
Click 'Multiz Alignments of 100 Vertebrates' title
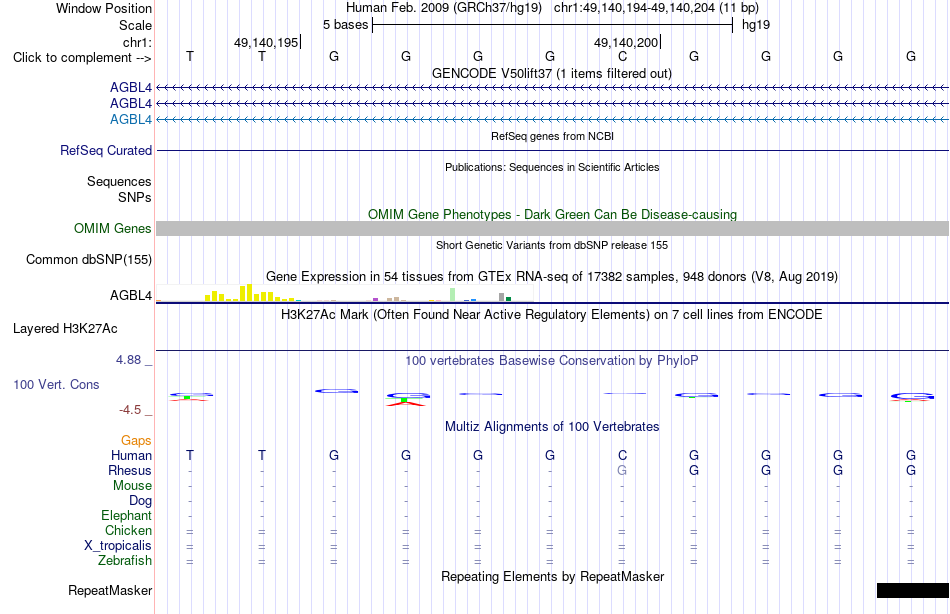point(552,427)
